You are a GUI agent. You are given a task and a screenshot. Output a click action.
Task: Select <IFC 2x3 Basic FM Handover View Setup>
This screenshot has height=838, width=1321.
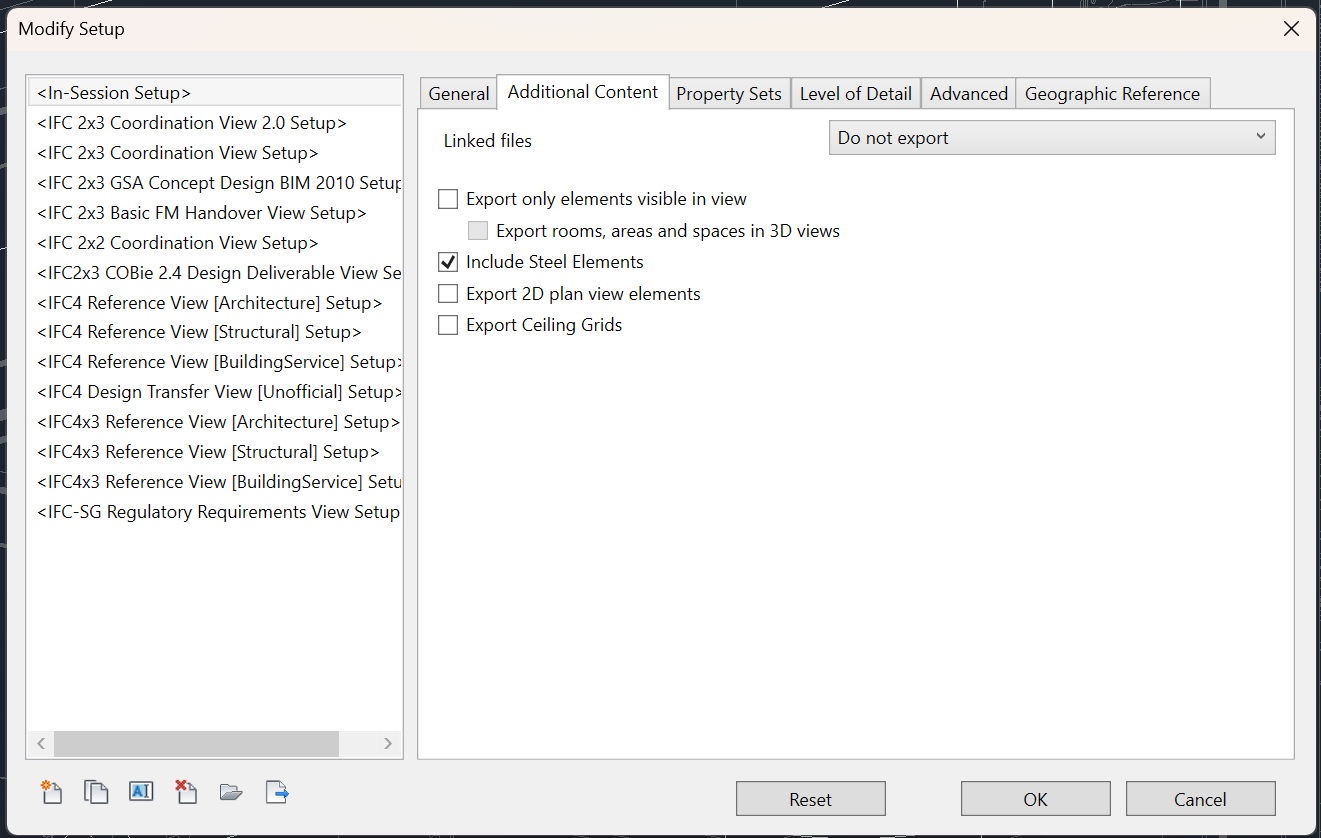(x=215, y=213)
